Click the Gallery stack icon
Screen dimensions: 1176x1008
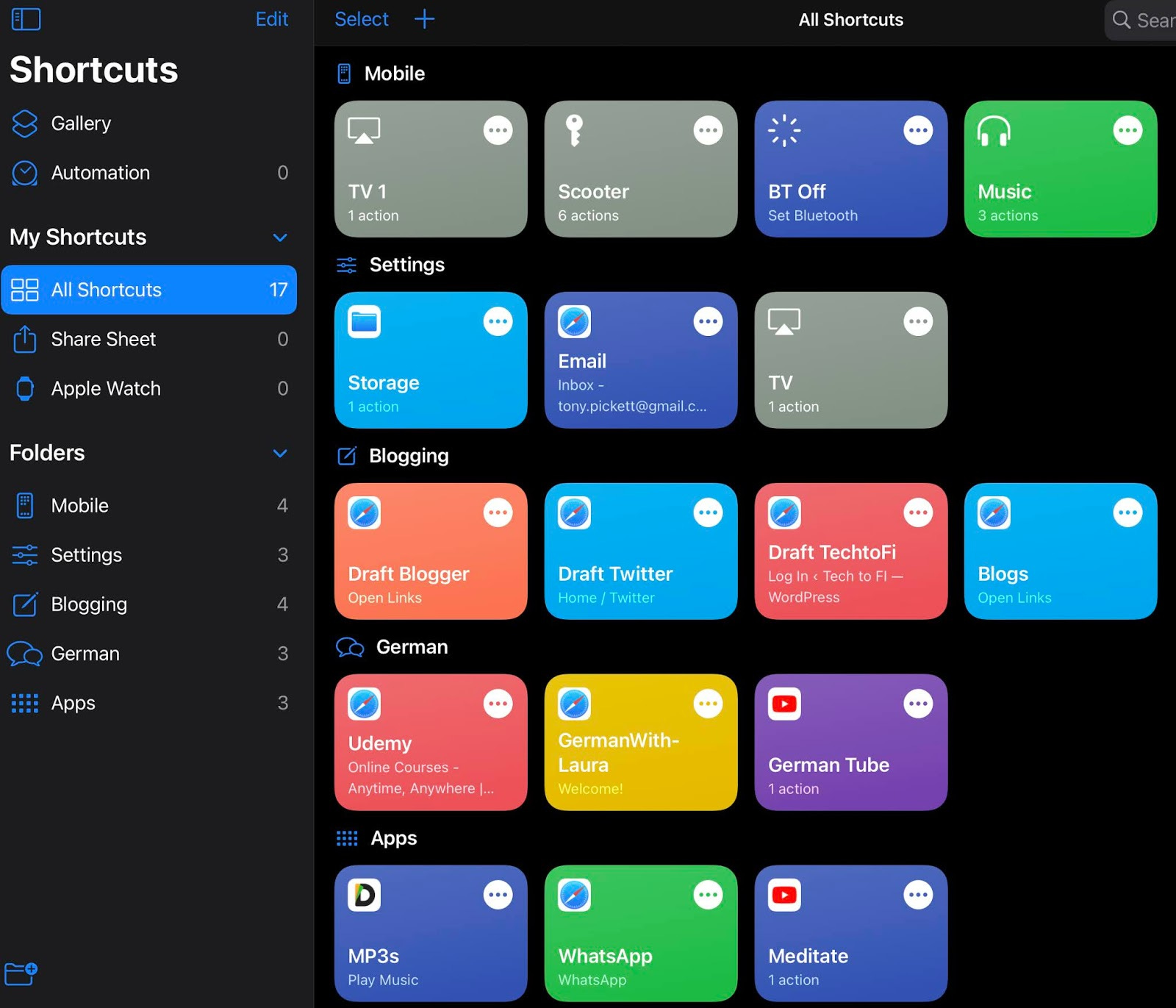coord(25,124)
